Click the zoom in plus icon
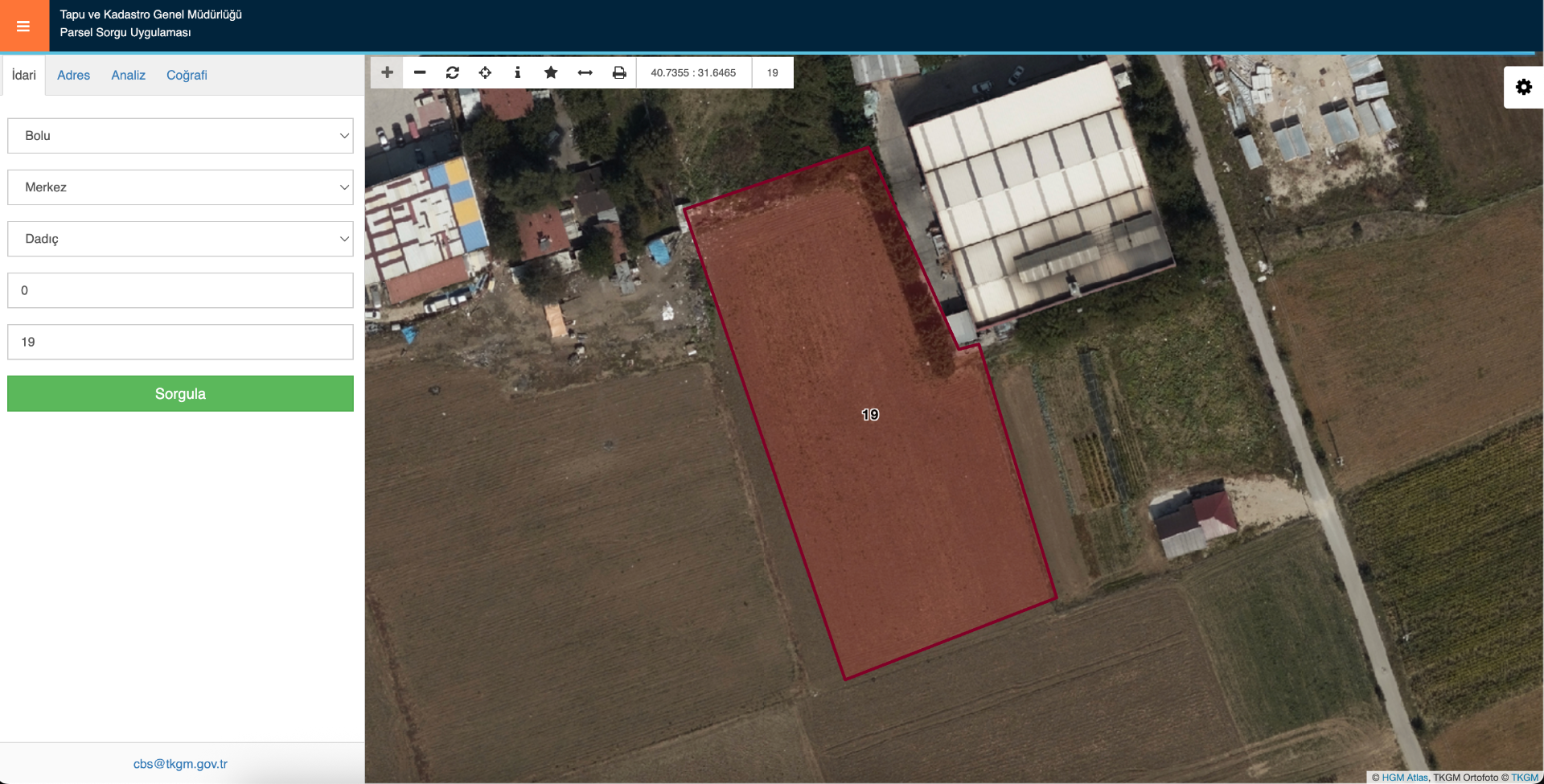The image size is (1544, 784). (x=387, y=72)
